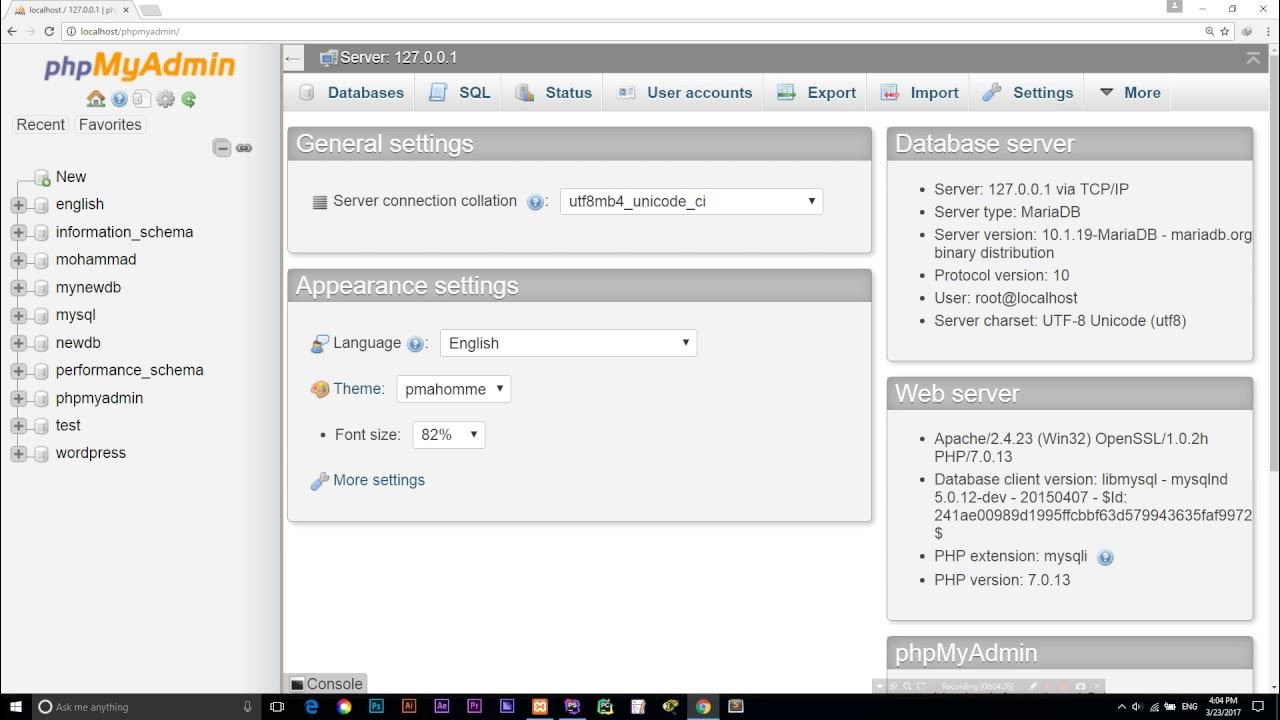This screenshot has height=720, width=1280.
Task: Select the phpmyadmin database name in tree
Action: pos(99,398)
